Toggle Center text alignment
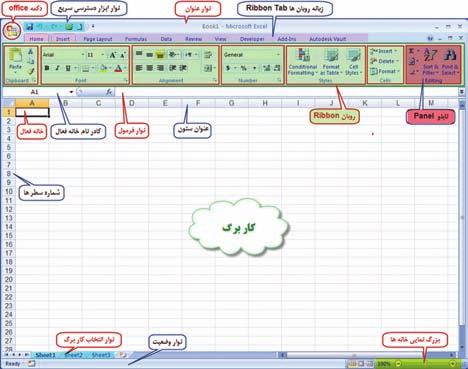This screenshot has width=468, height=369. click(150, 68)
